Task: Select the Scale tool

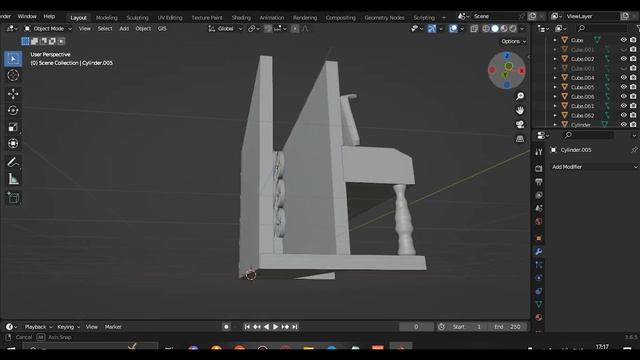Action: 13,127
